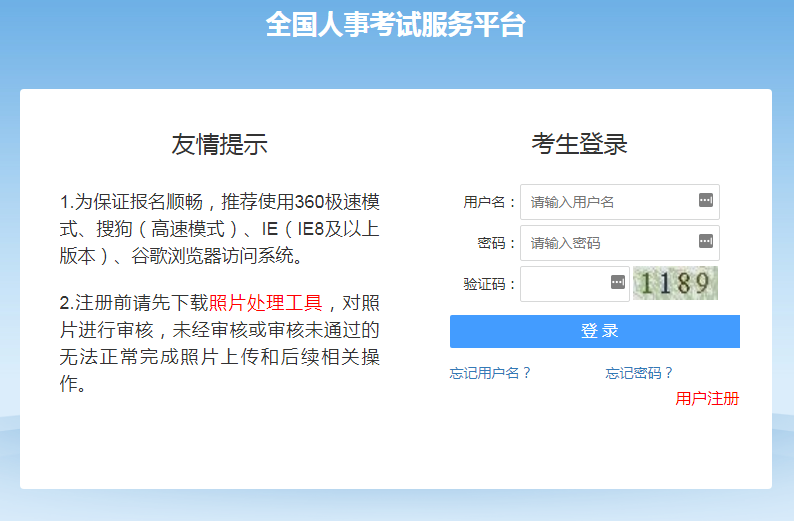Click the autofill icon in password field
The width and height of the screenshot is (794, 521).
[706, 241]
